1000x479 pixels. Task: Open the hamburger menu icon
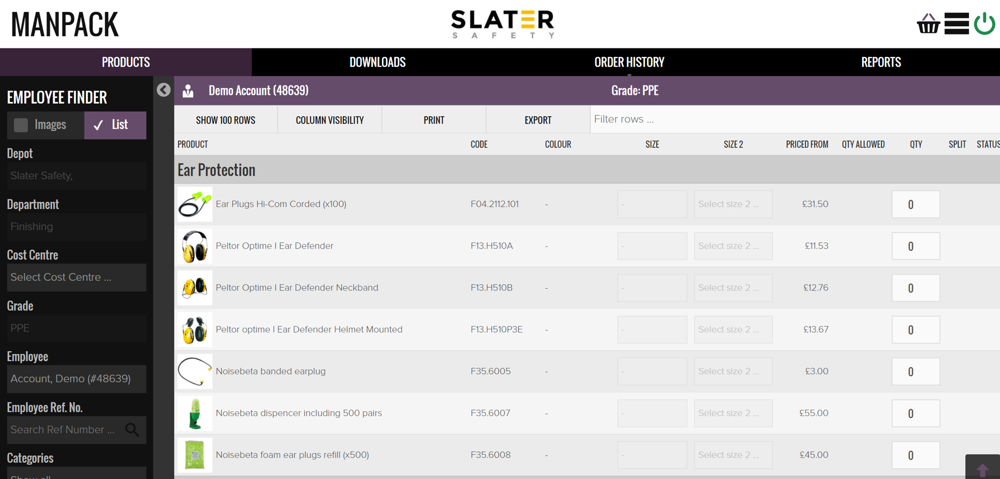[x=956, y=24]
